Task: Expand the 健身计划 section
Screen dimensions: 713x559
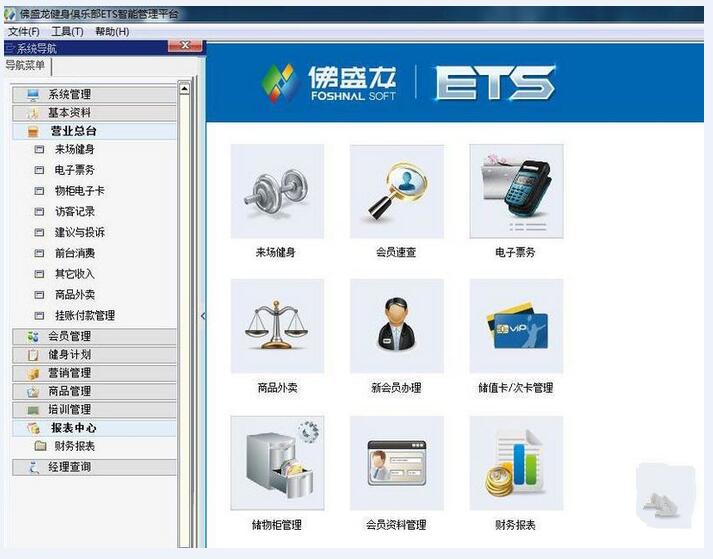Action: [94, 355]
